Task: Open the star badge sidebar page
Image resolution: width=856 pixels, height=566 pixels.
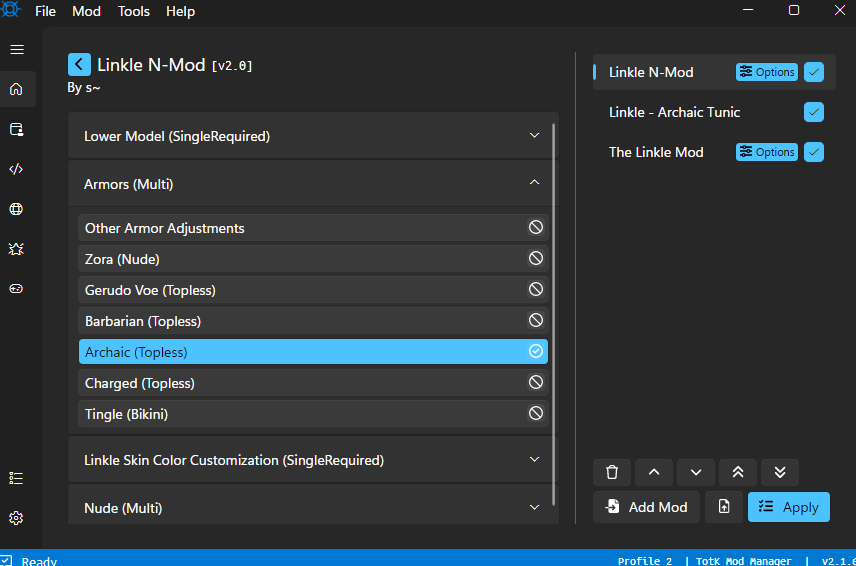Action: coord(16,249)
